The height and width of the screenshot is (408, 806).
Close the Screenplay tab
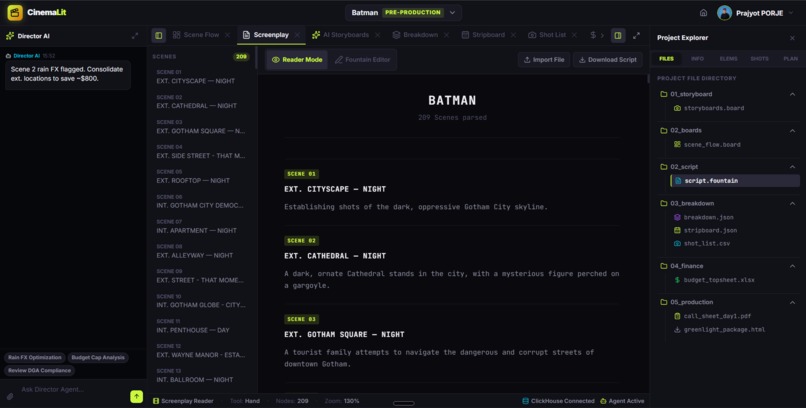pyautogui.click(x=297, y=35)
